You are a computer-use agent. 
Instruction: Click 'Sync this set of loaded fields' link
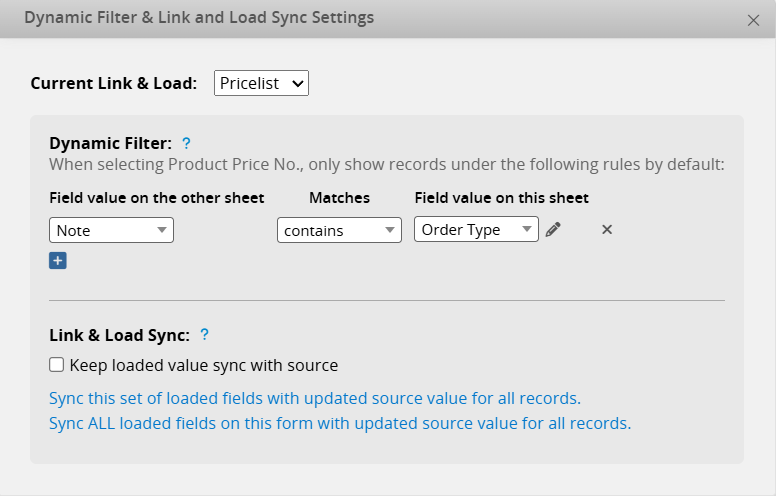pos(315,398)
